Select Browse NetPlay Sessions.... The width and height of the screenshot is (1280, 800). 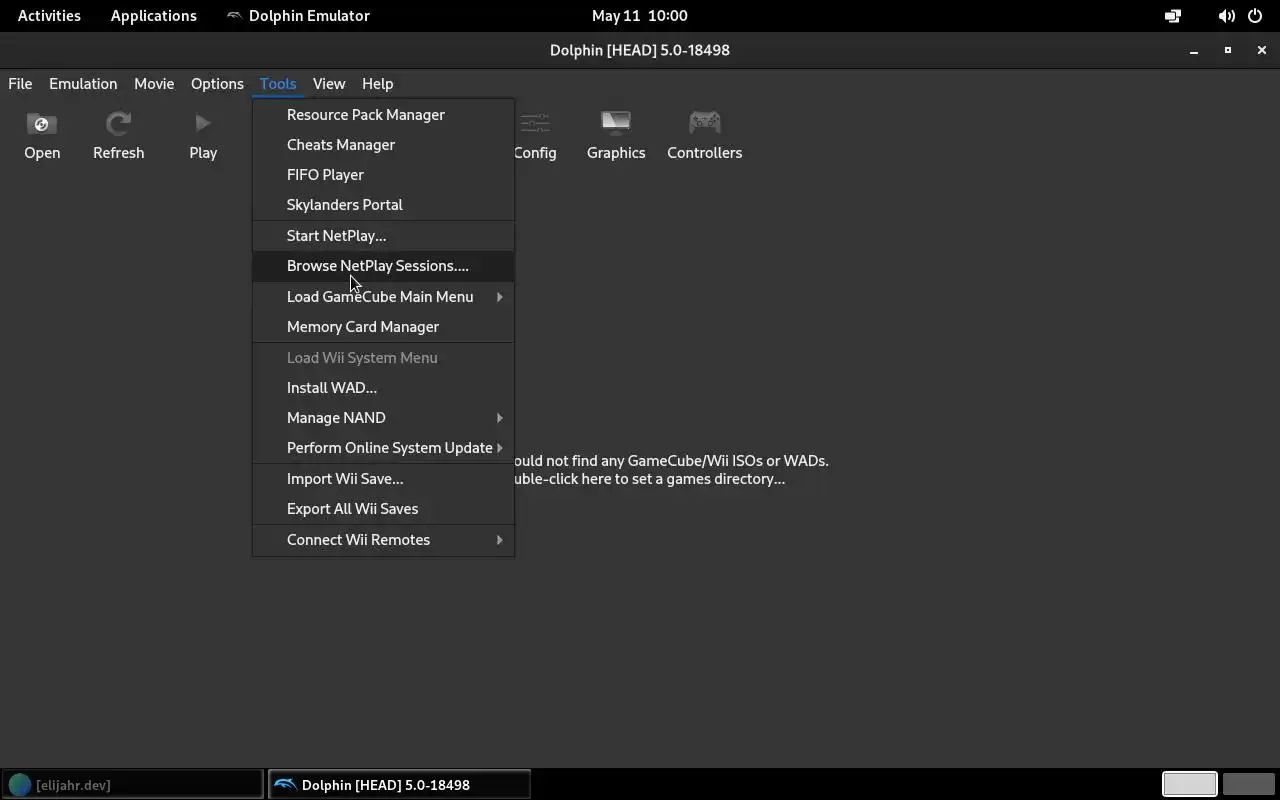(383, 266)
